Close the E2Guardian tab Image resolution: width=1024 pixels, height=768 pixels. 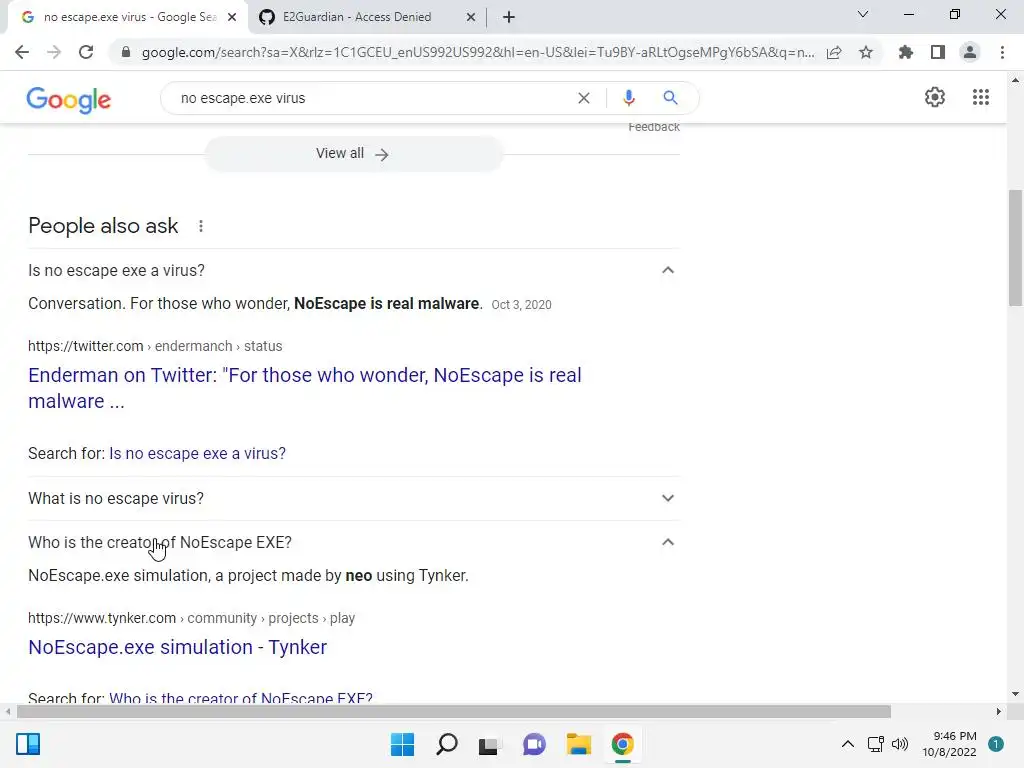point(471,18)
